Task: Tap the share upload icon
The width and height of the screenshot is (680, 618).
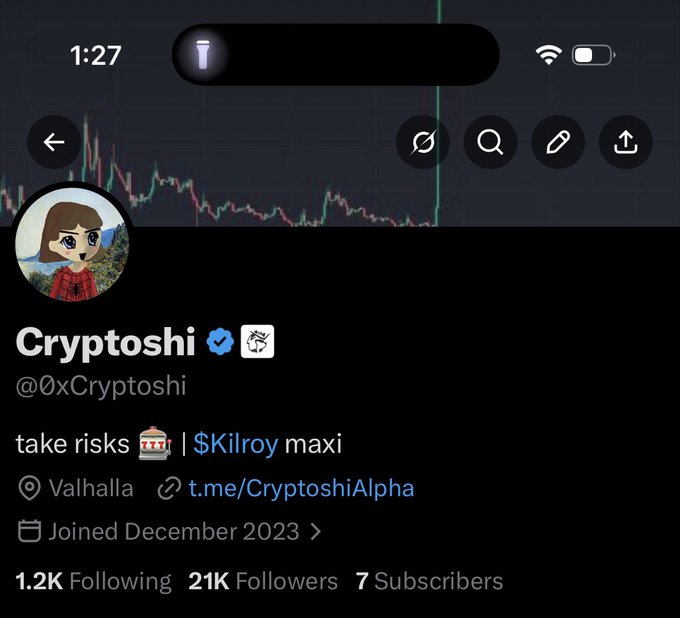Action: 626,143
